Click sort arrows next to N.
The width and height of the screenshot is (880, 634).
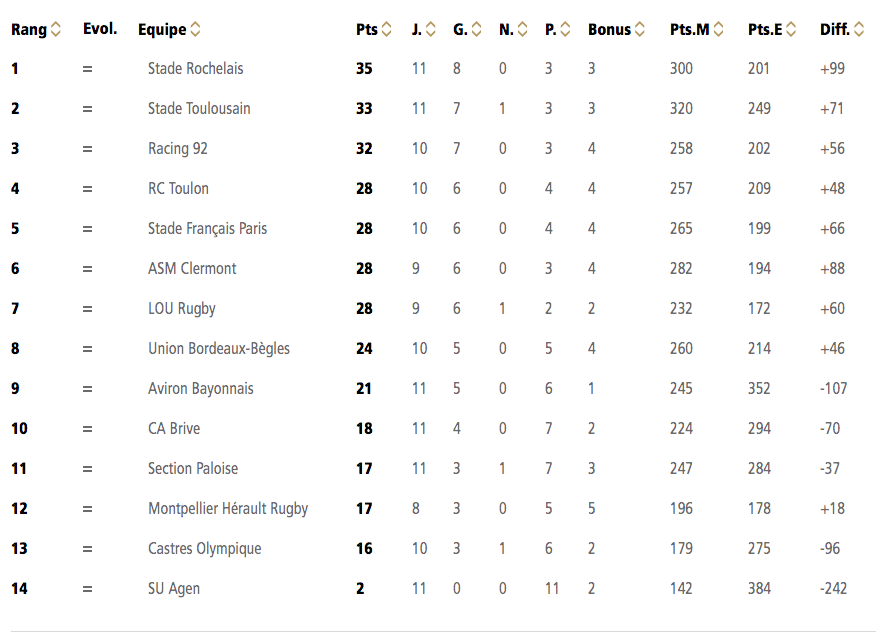(522, 29)
